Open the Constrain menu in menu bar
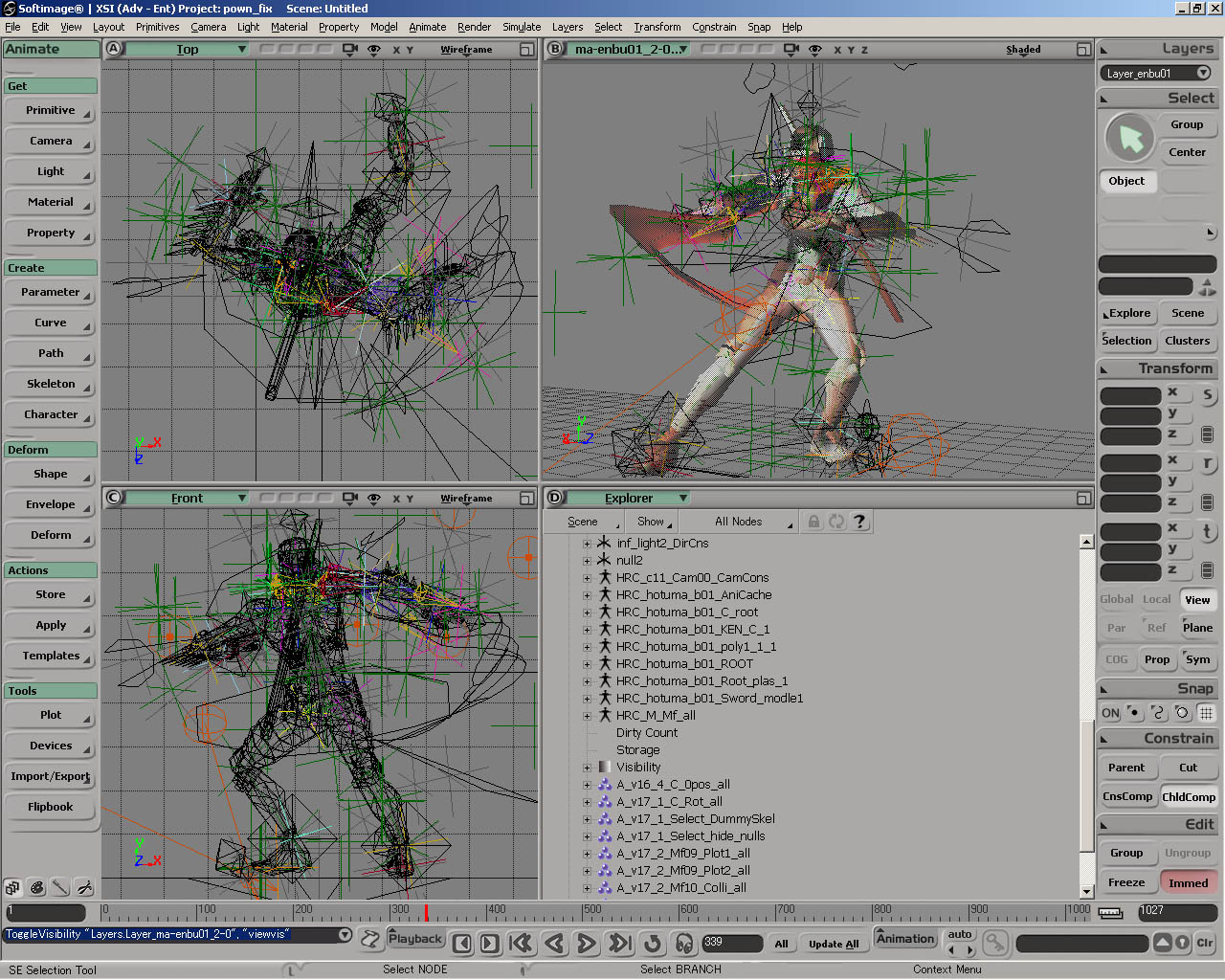The image size is (1225, 980). [x=714, y=27]
